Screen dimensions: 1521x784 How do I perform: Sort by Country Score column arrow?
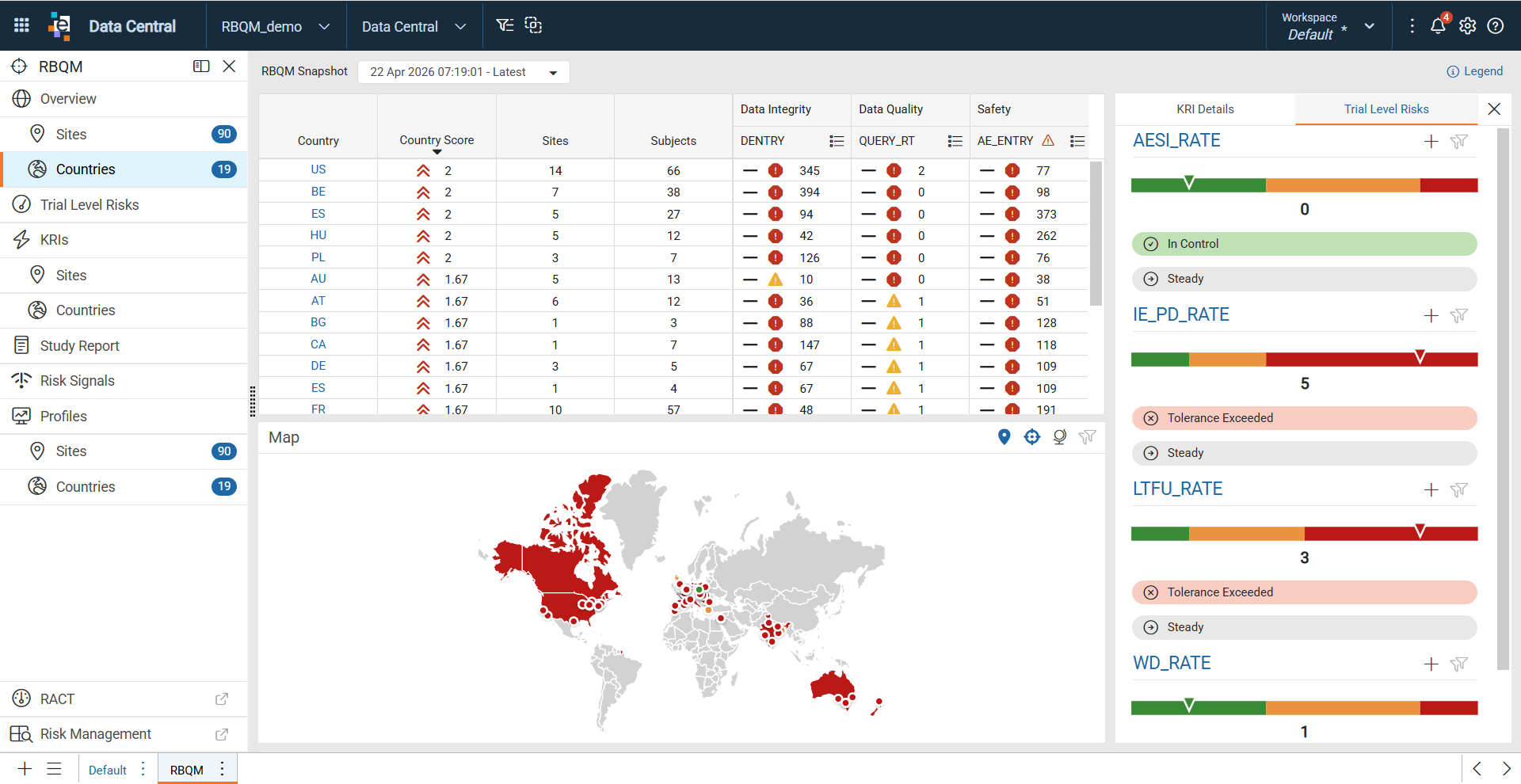click(436, 152)
